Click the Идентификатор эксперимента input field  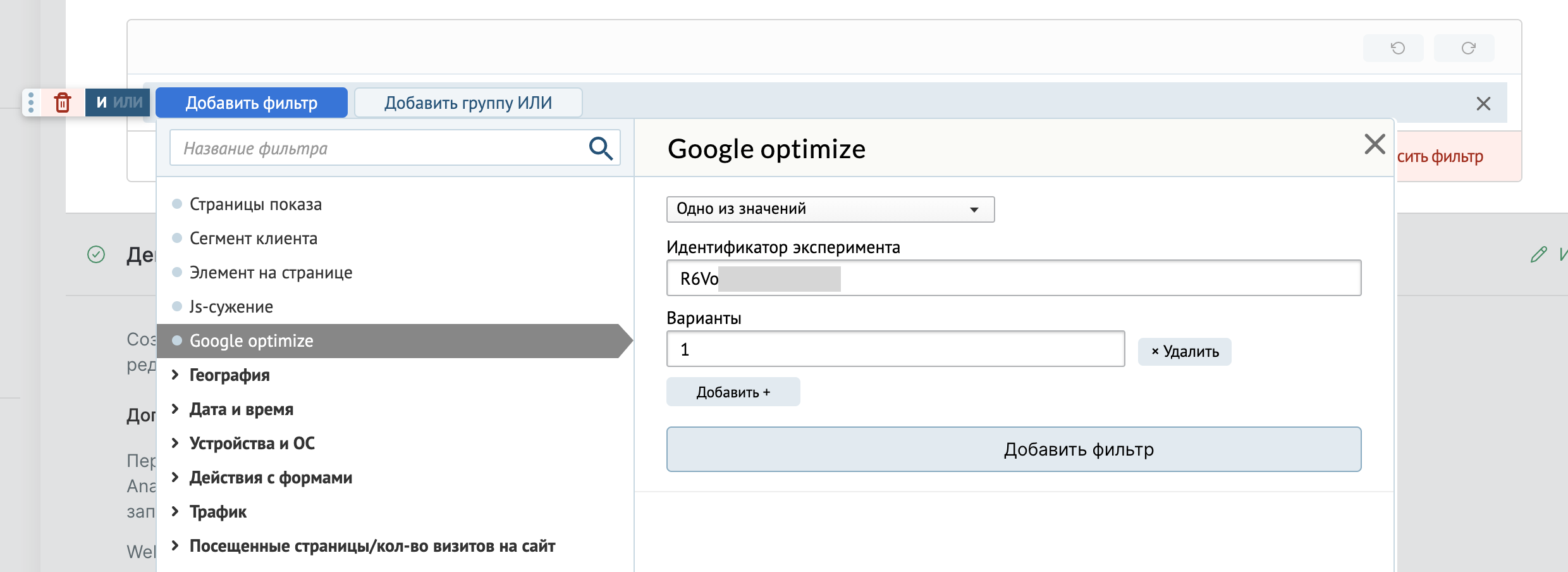coord(1014,278)
